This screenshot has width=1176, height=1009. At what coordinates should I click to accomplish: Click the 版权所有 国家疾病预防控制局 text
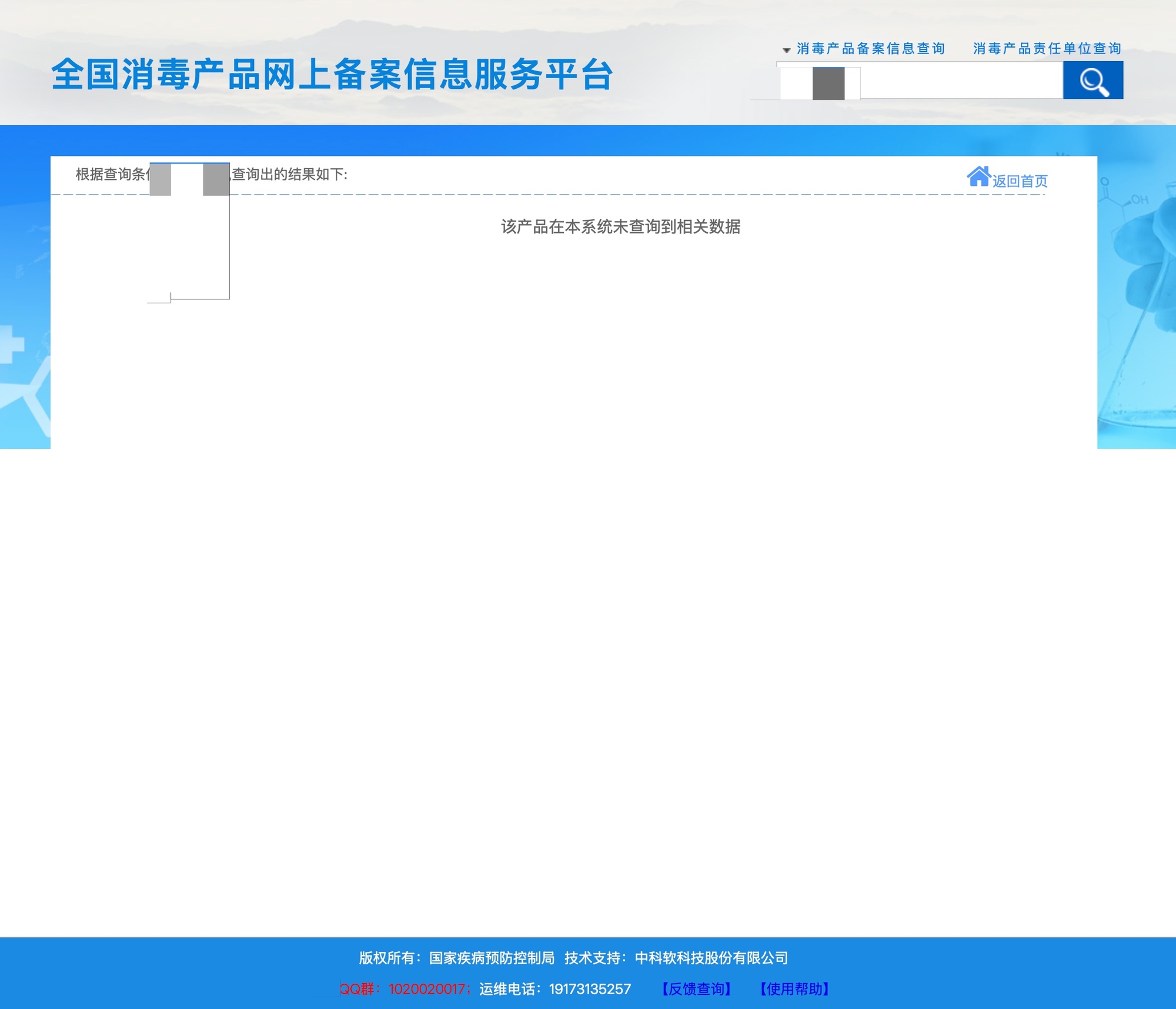point(456,958)
